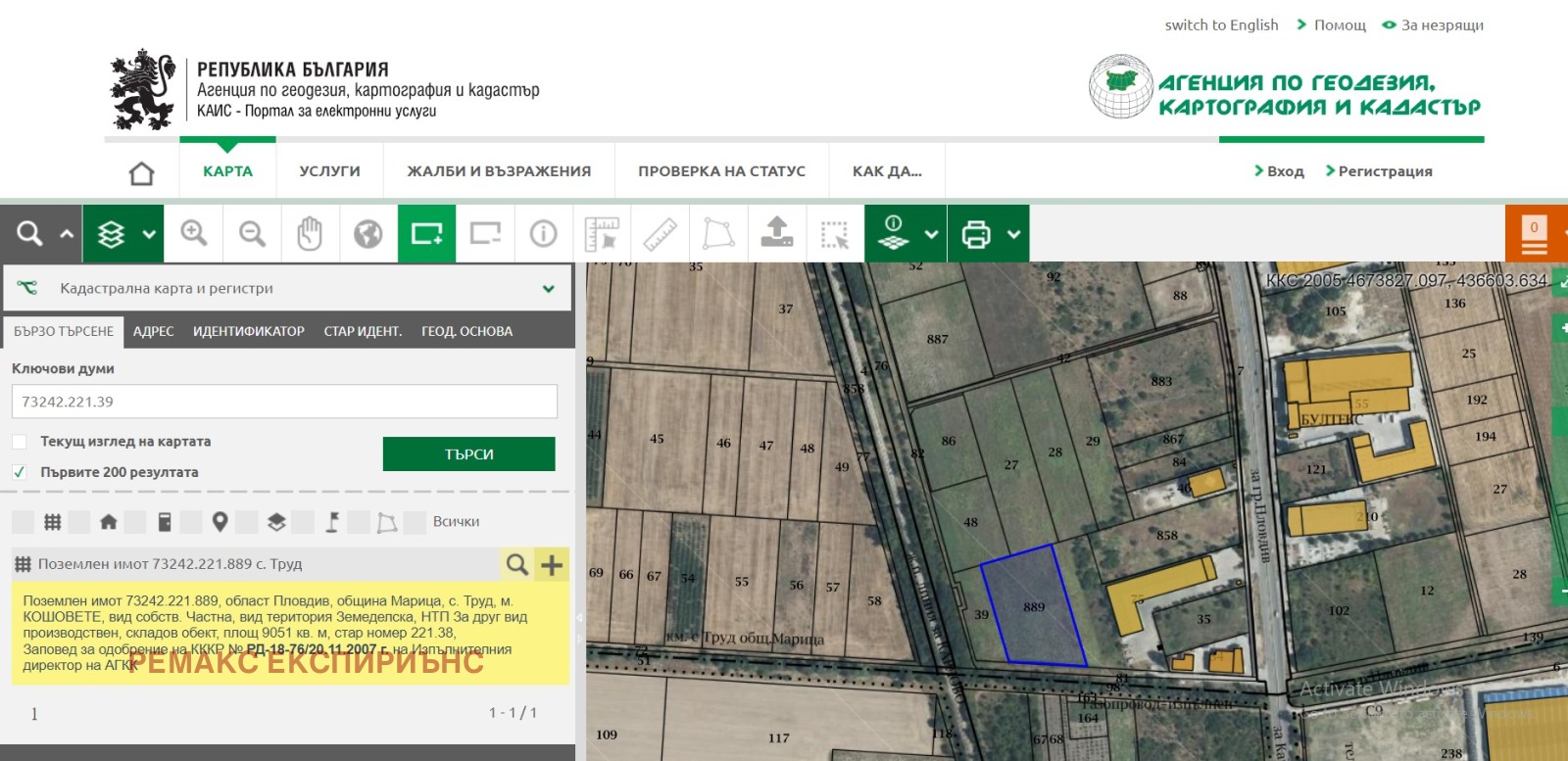This screenshot has width=1568, height=761.
Task: Click the 'Ключови думи' search input field
Action: point(284,402)
